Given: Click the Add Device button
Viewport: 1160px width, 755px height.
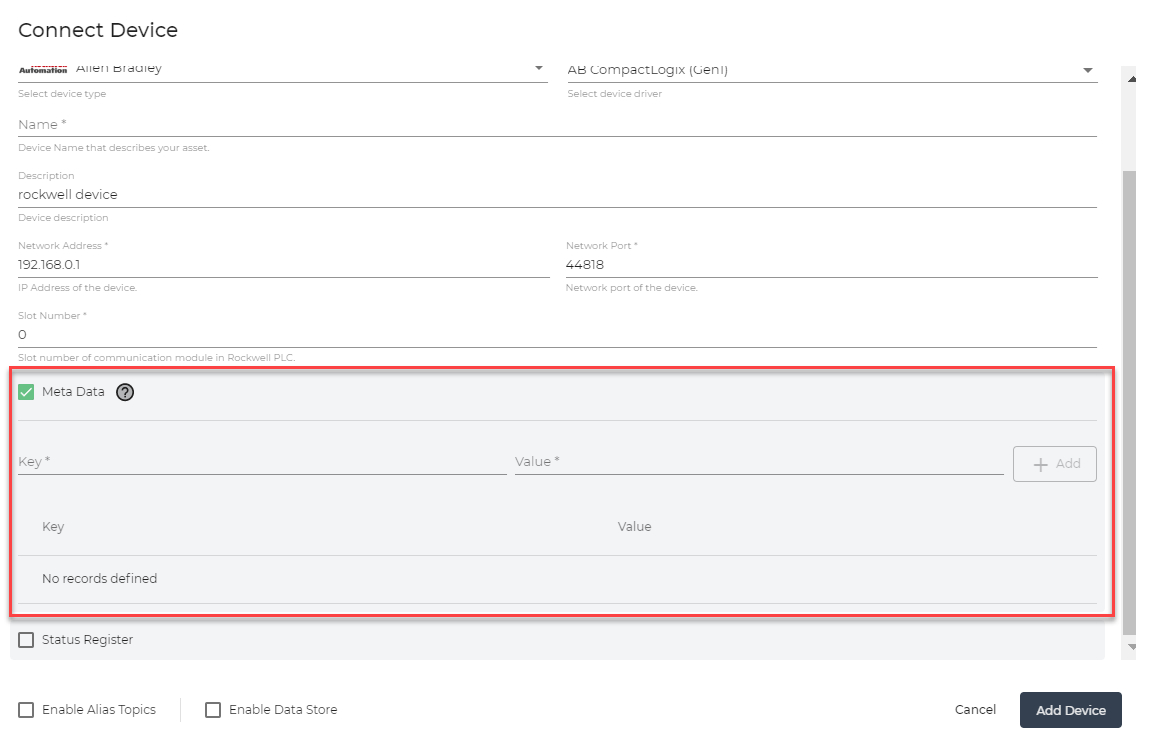Looking at the screenshot, I should 1070,710.
